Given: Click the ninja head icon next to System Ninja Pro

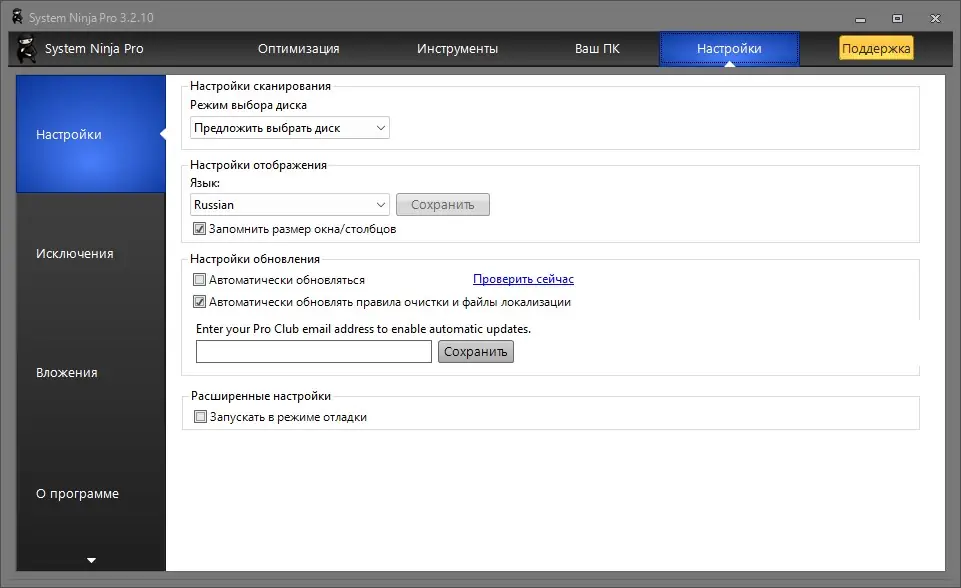Looking at the screenshot, I should pos(24,48).
